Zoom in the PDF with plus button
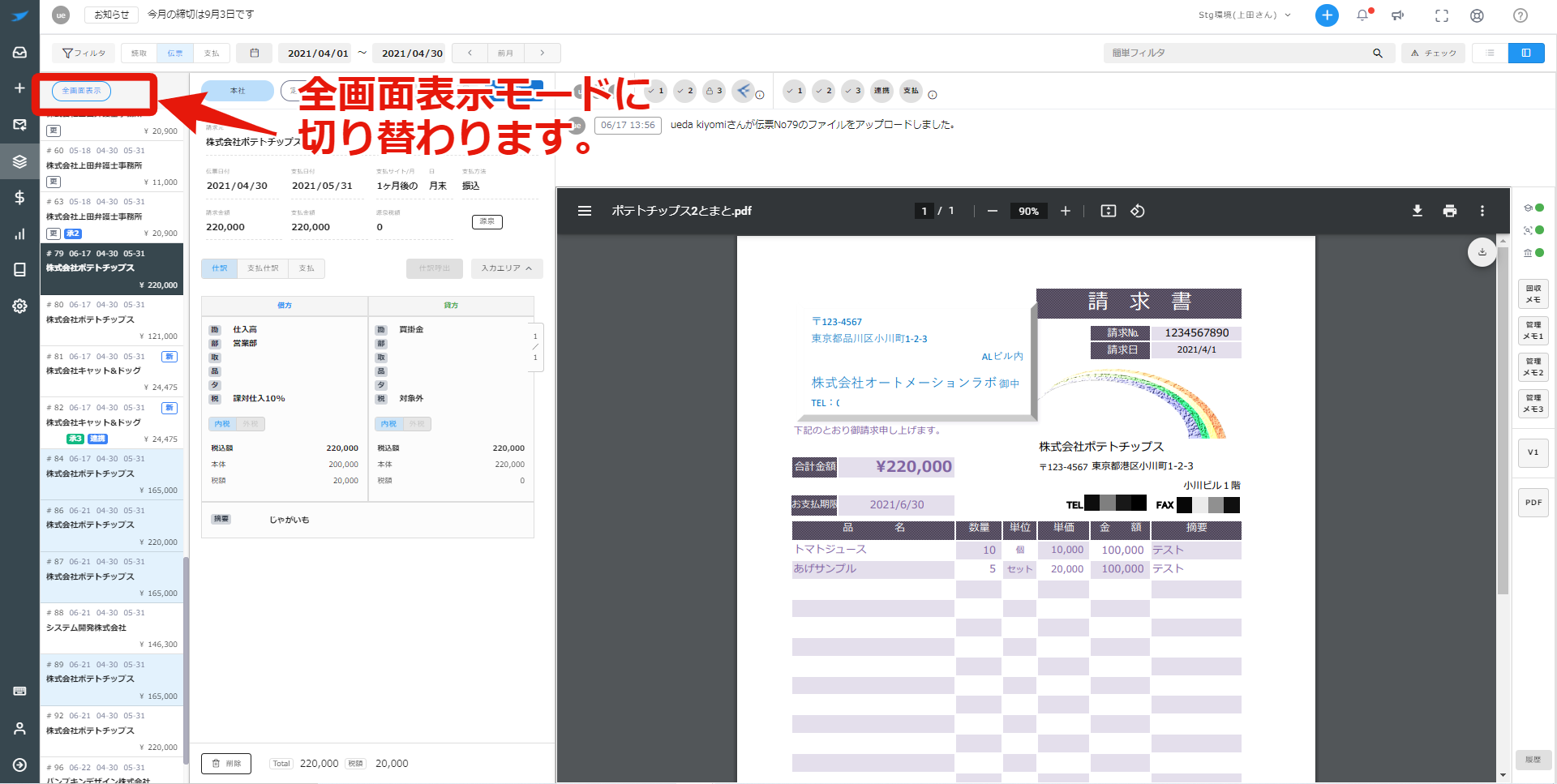Screen dimensions: 1557x784 click(x=1066, y=211)
